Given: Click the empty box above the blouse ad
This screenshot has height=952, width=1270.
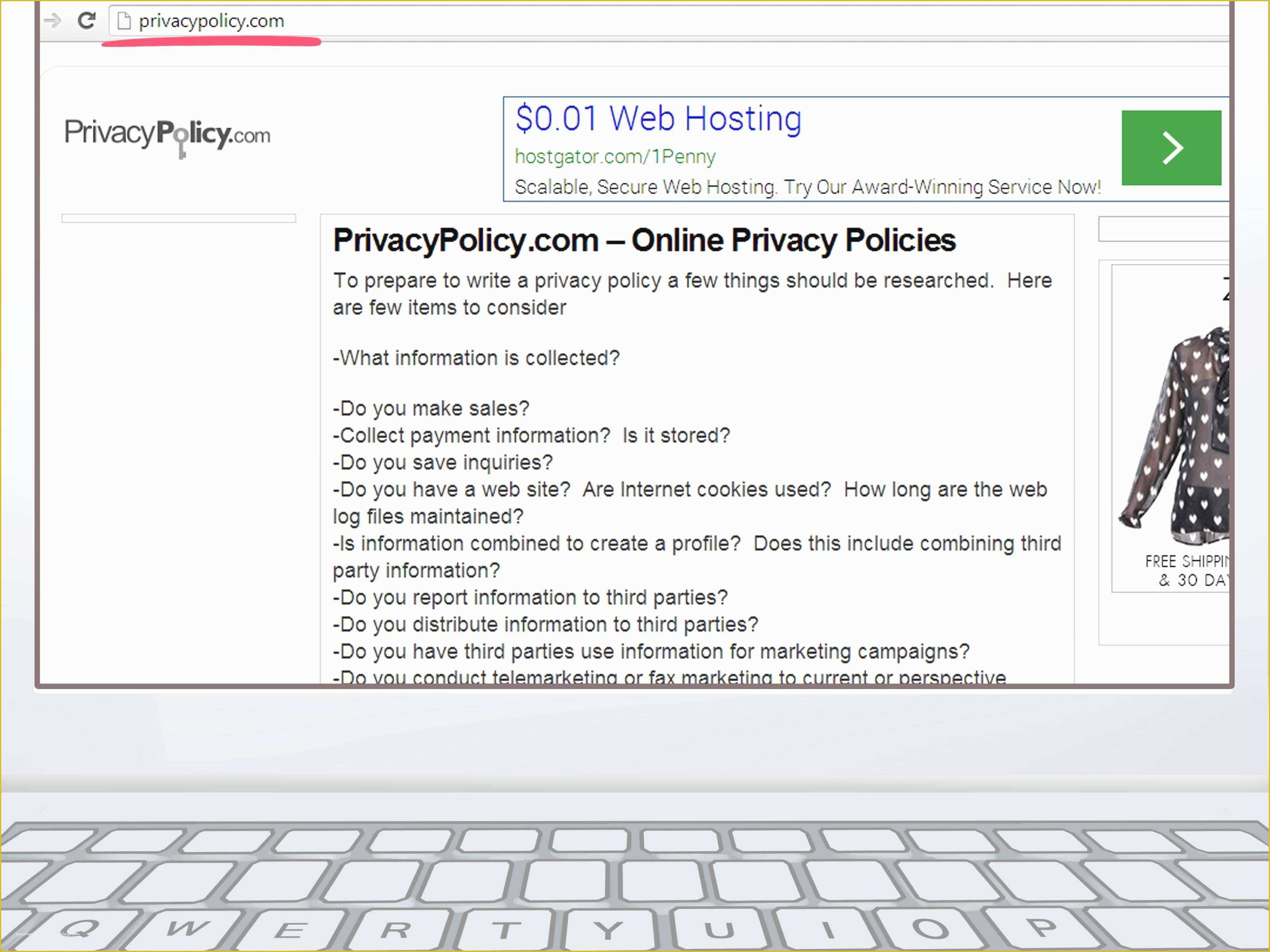Looking at the screenshot, I should 1164,229.
